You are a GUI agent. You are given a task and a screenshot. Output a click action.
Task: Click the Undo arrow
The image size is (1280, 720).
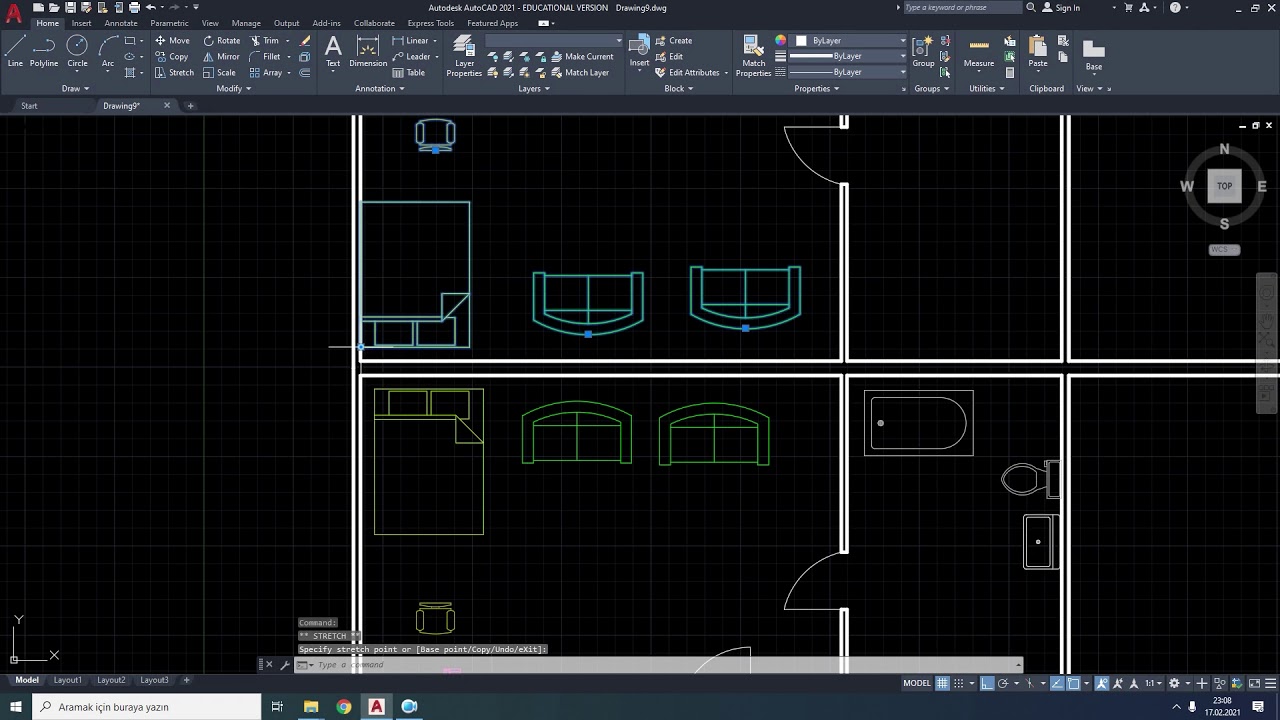pos(150,7)
